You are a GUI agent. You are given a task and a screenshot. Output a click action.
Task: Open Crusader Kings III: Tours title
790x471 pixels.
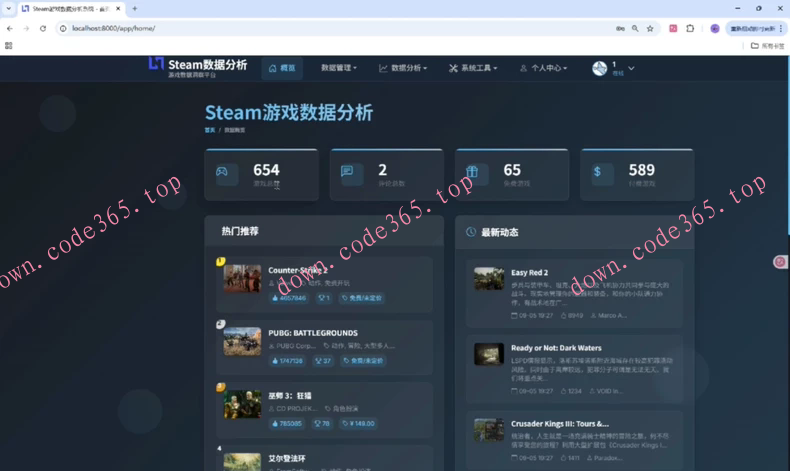(560, 424)
